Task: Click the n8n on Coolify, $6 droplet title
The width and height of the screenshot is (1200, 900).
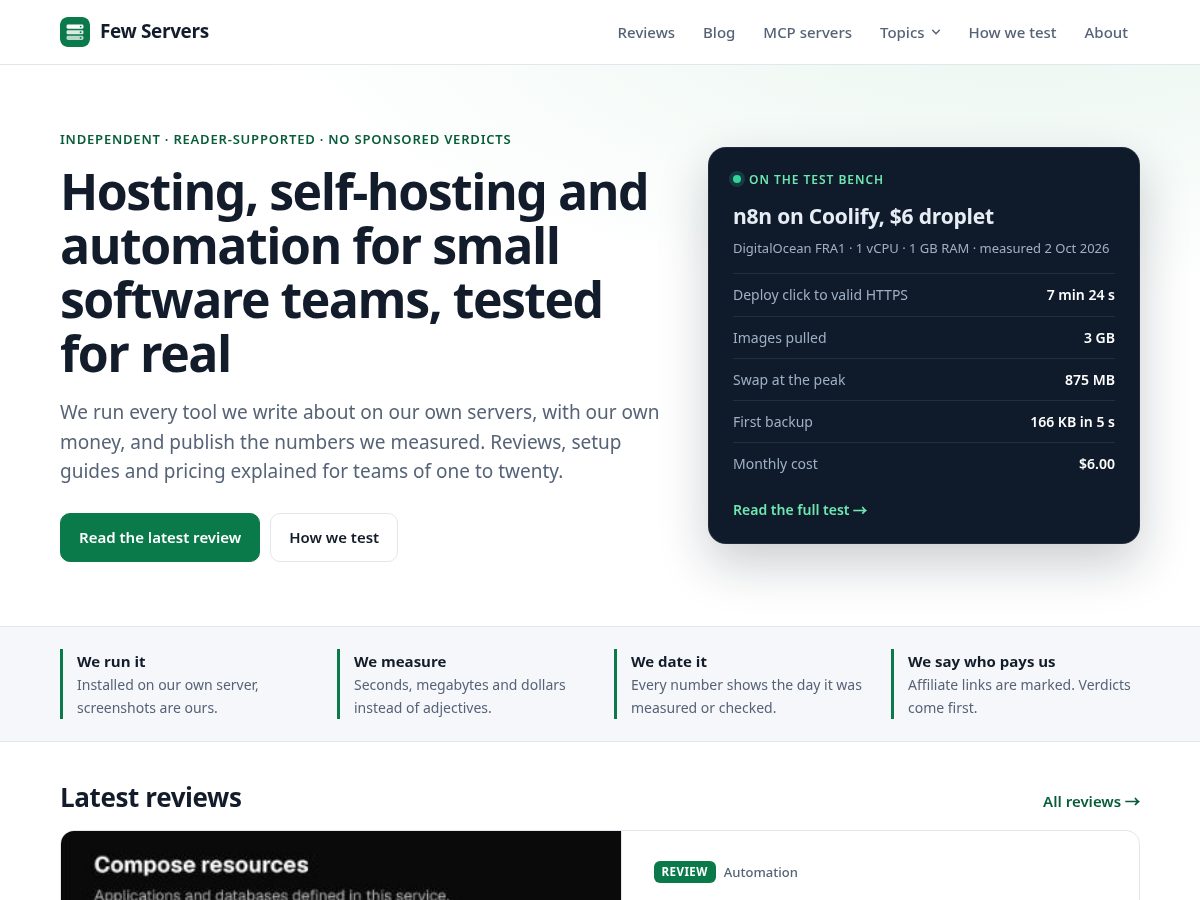Action: click(863, 217)
